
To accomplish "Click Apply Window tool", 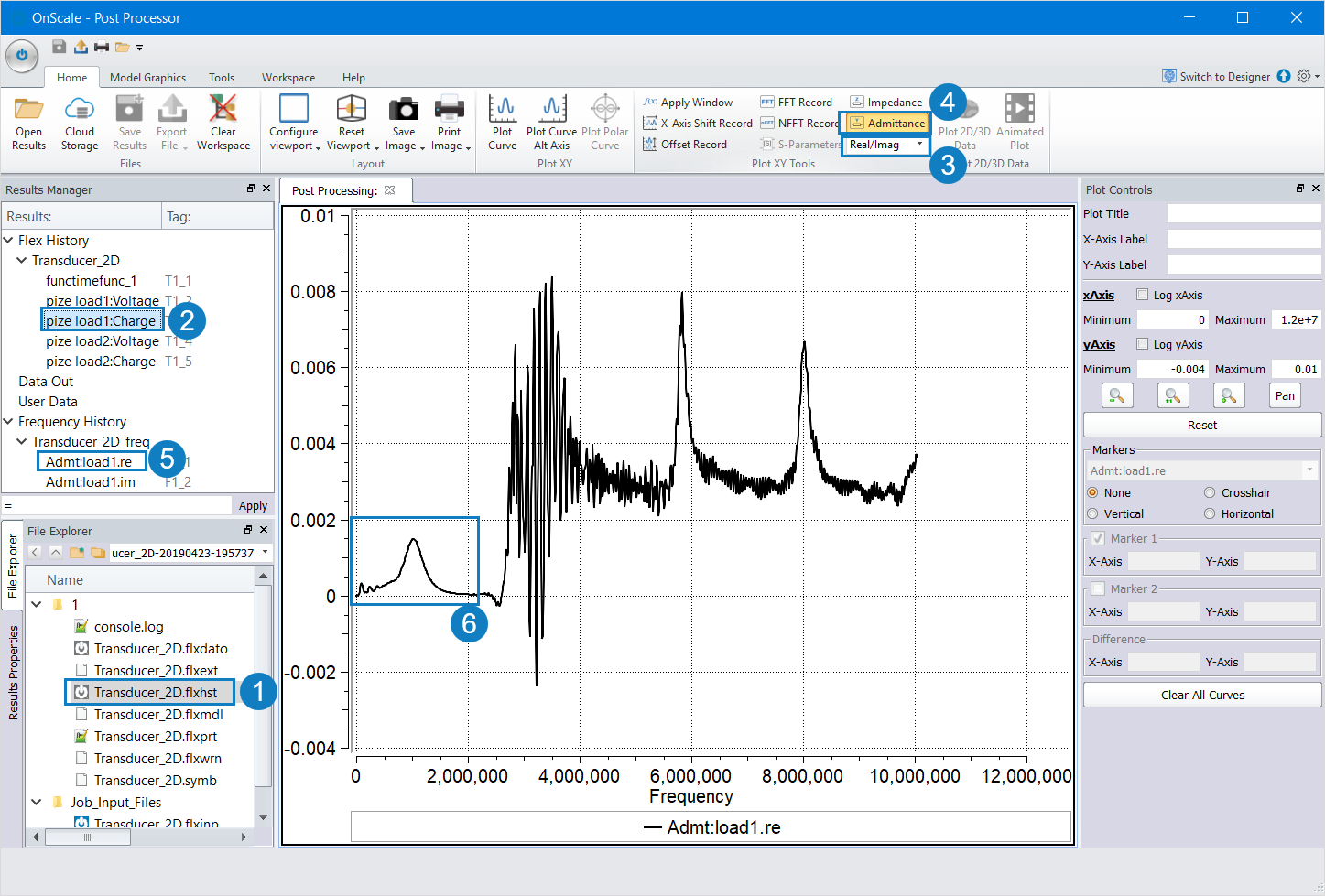I will click(688, 103).
